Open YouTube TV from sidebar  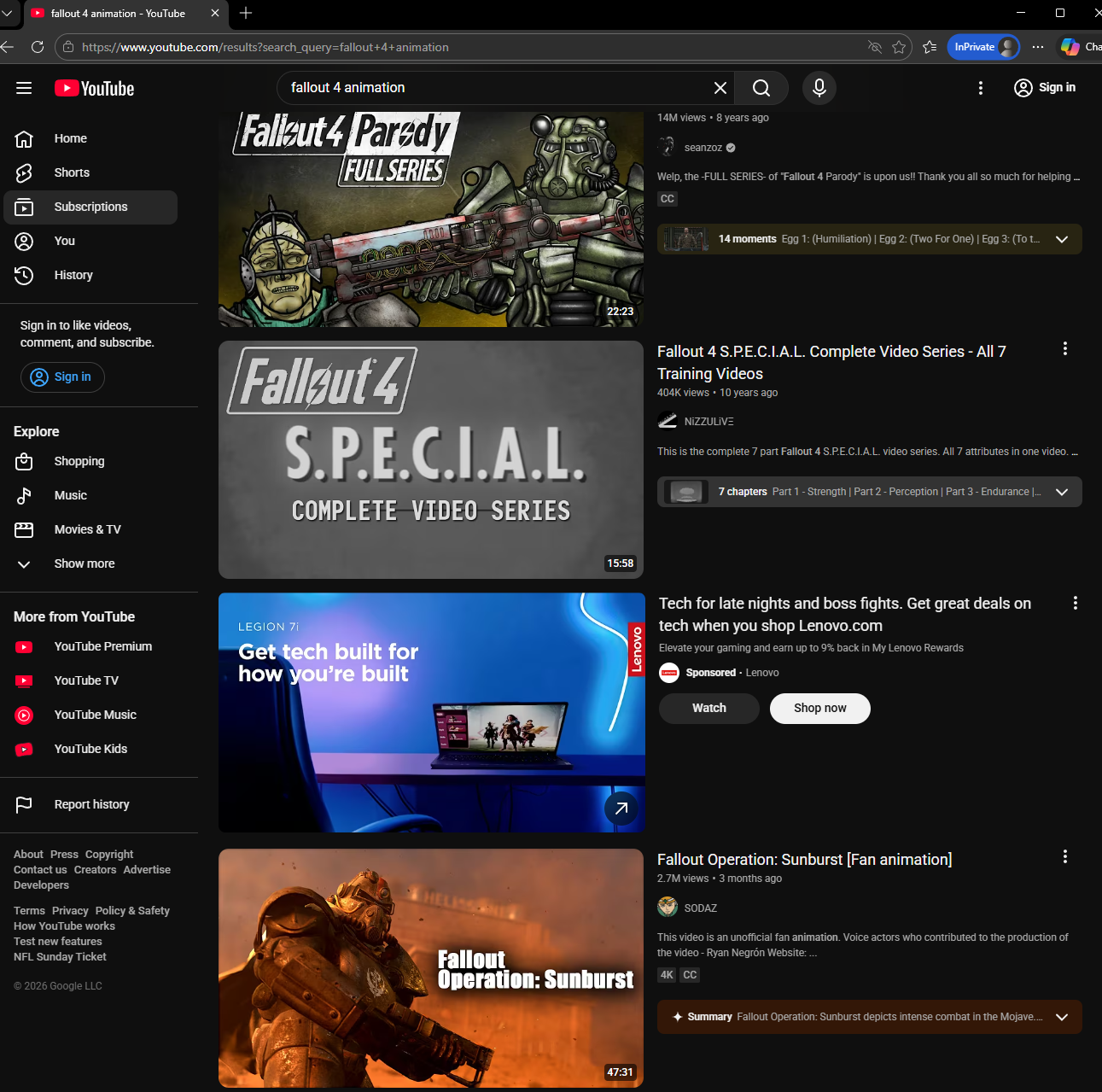point(90,680)
